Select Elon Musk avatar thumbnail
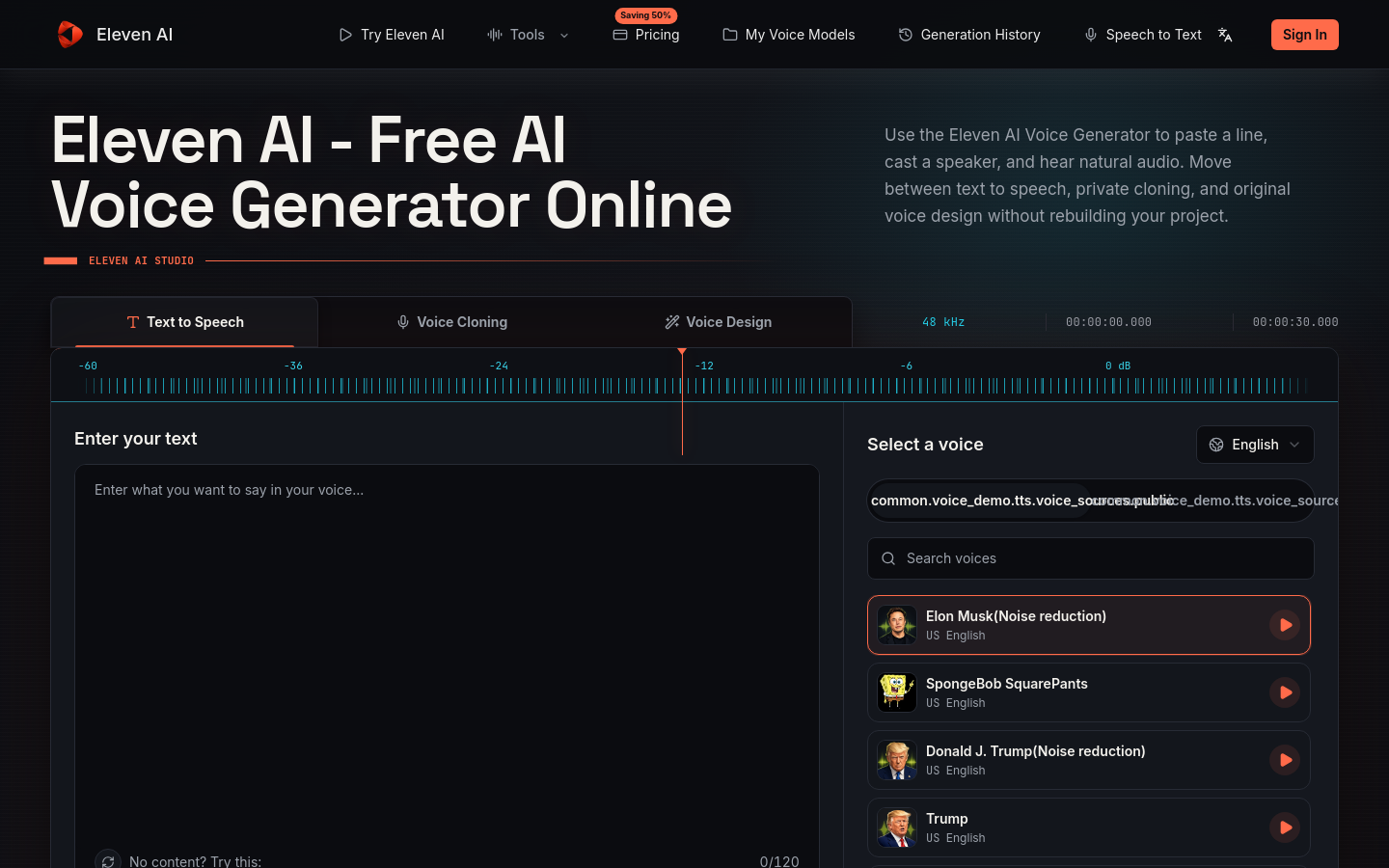Viewport: 1389px width, 868px height. 897,625
